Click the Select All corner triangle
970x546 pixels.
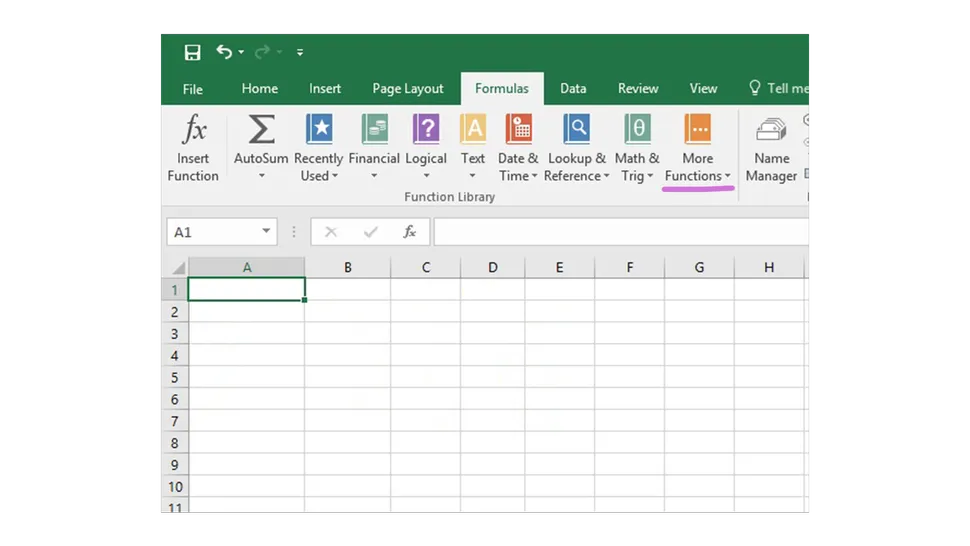click(177, 268)
